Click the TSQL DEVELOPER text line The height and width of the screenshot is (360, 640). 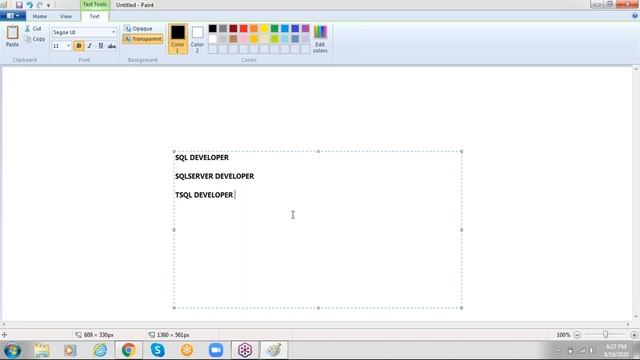tap(204, 195)
